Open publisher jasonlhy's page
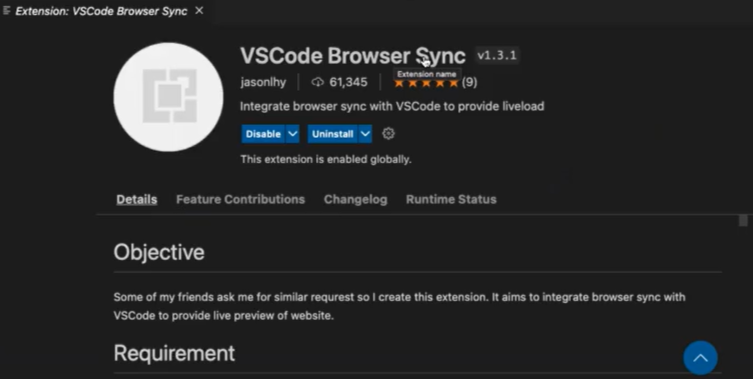753x379 pixels. (x=263, y=82)
